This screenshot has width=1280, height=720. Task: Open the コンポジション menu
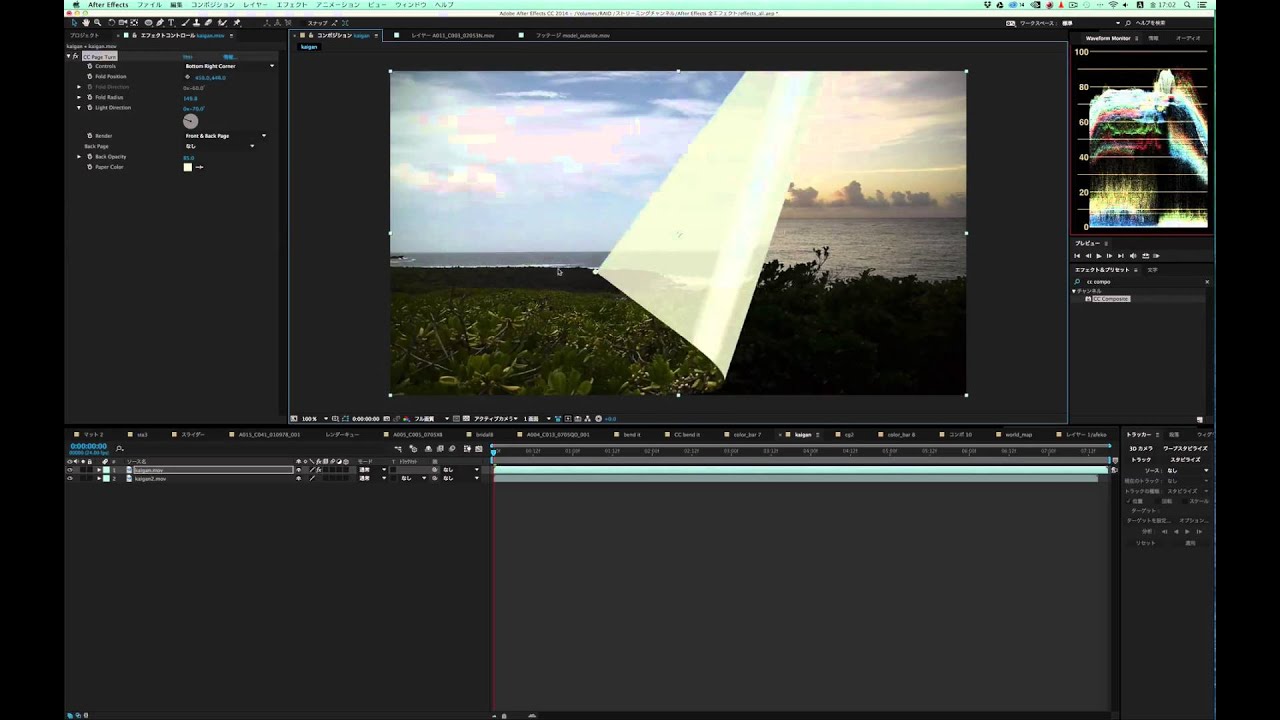tap(212, 5)
